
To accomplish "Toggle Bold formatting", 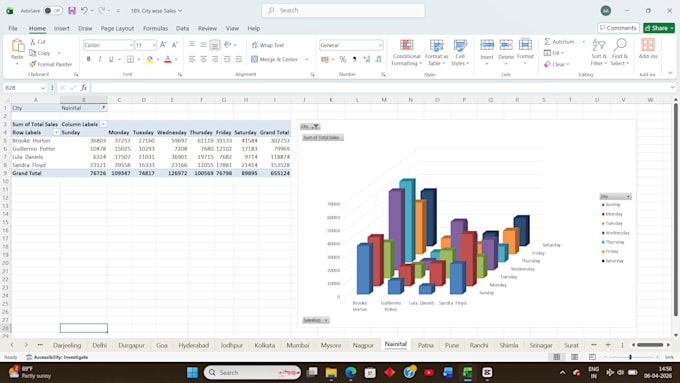I will point(88,59).
